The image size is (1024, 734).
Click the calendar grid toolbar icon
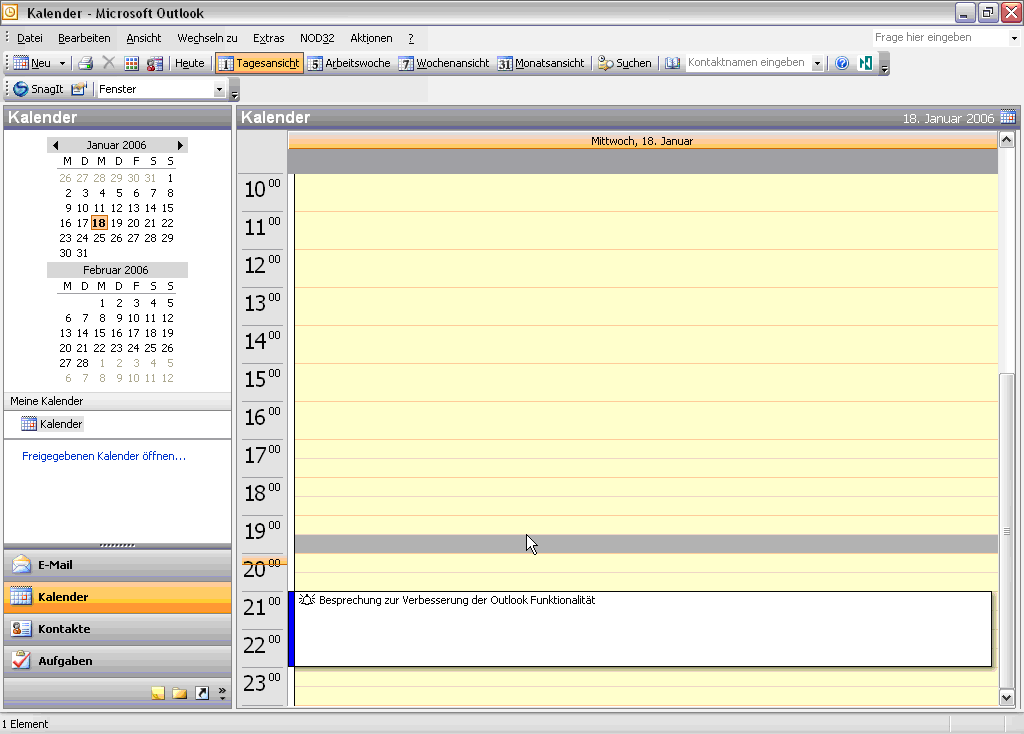[x=132, y=63]
